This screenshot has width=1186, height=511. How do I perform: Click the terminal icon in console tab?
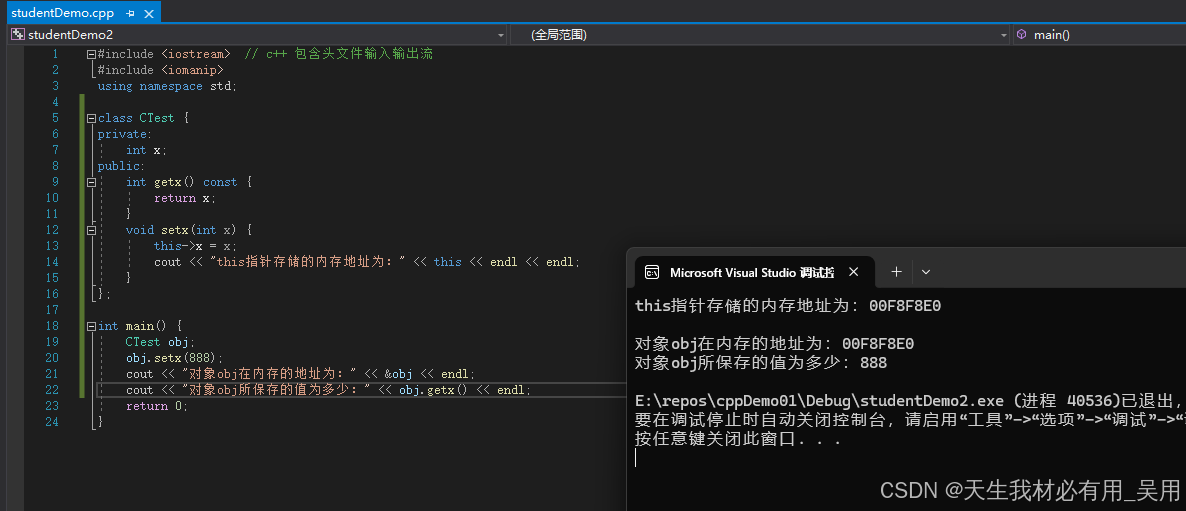(x=651, y=272)
